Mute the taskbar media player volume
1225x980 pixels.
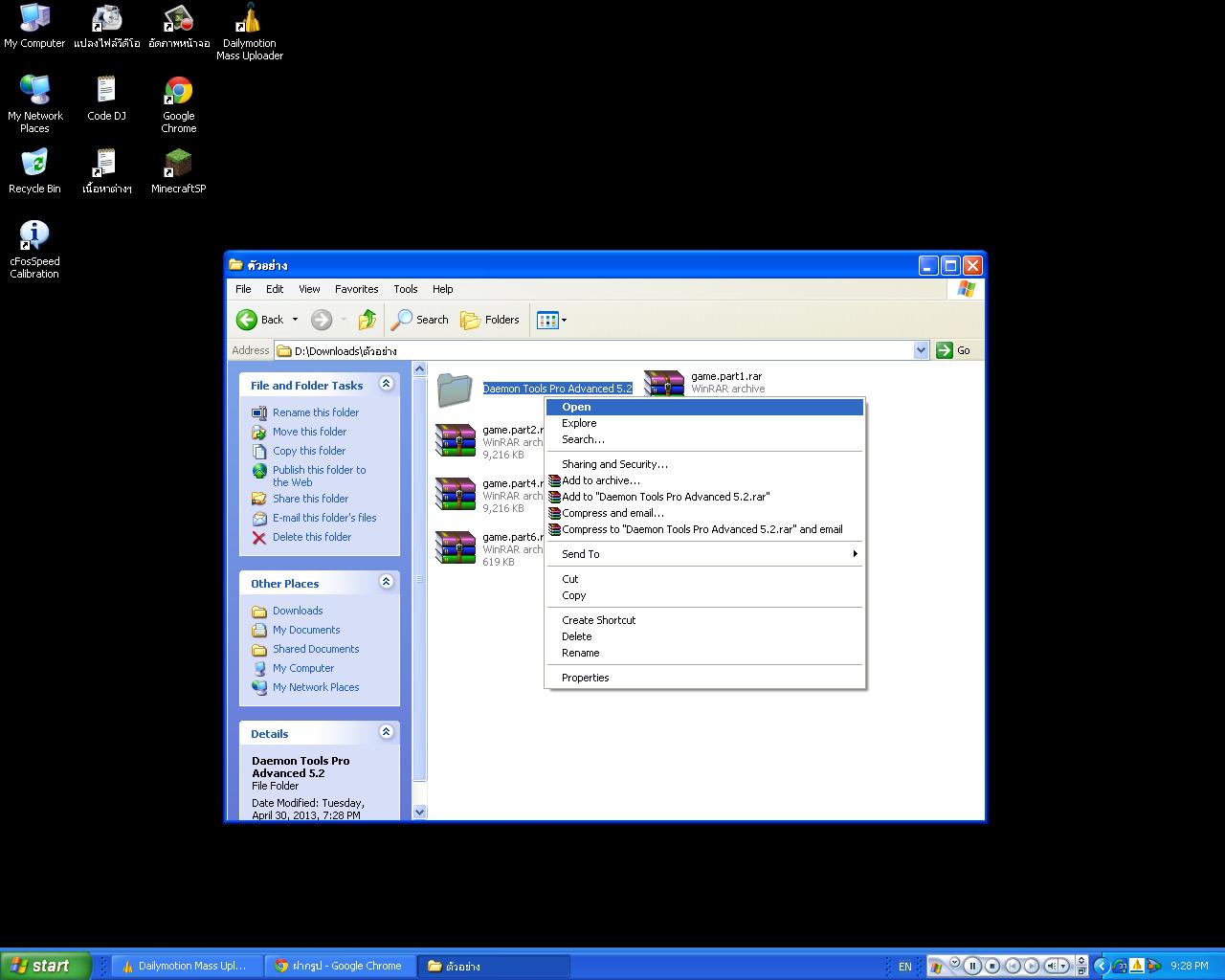1052,966
